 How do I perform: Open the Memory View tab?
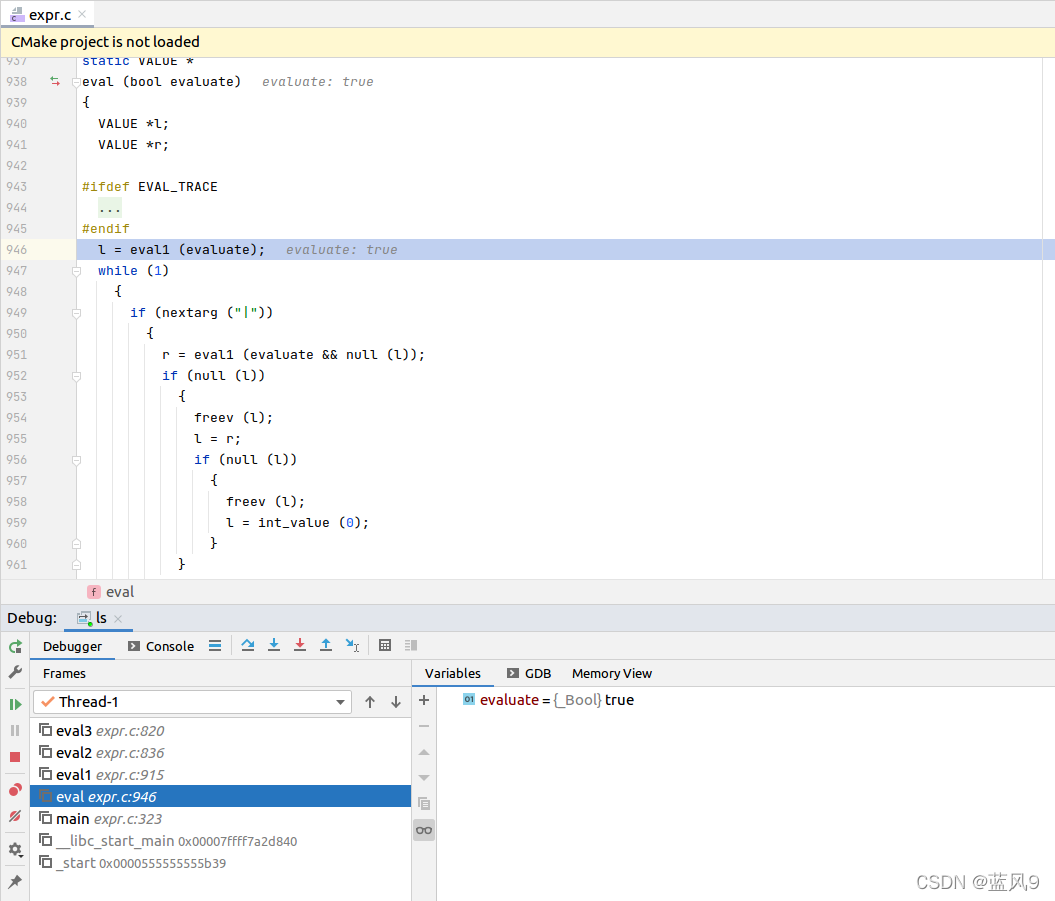tap(611, 673)
